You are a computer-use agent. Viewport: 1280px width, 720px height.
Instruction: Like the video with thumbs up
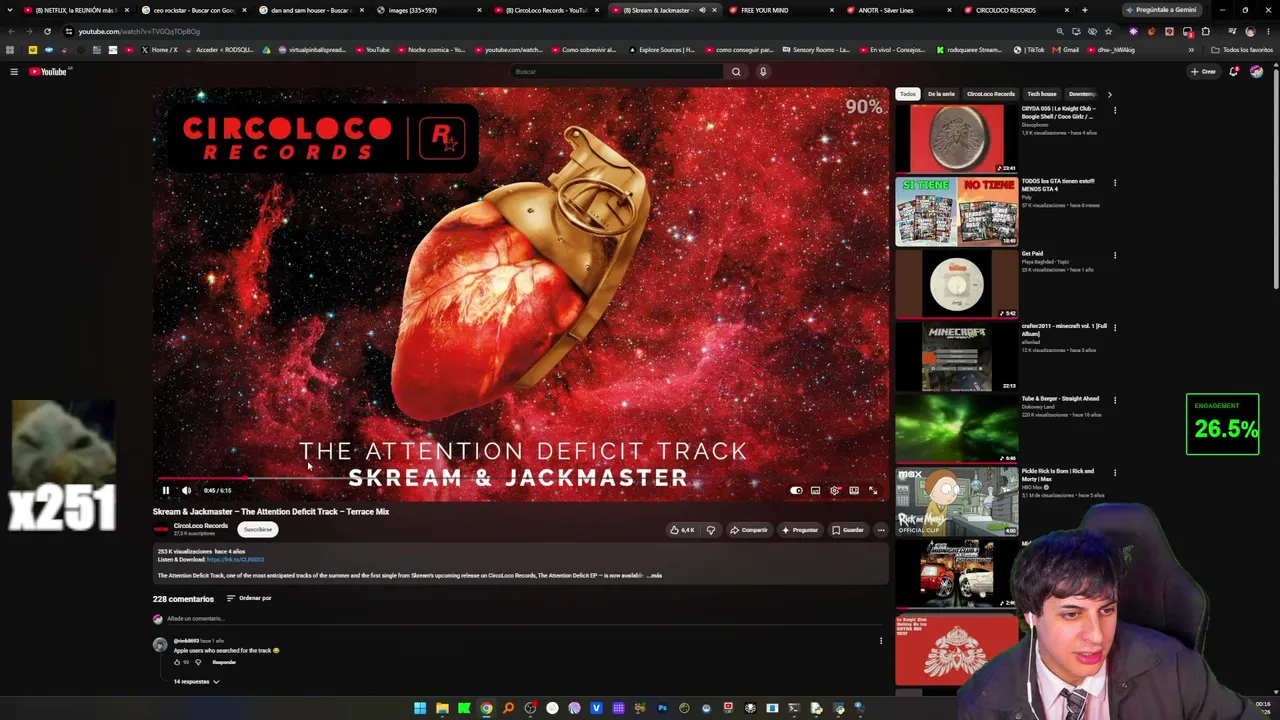pos(682,530)
